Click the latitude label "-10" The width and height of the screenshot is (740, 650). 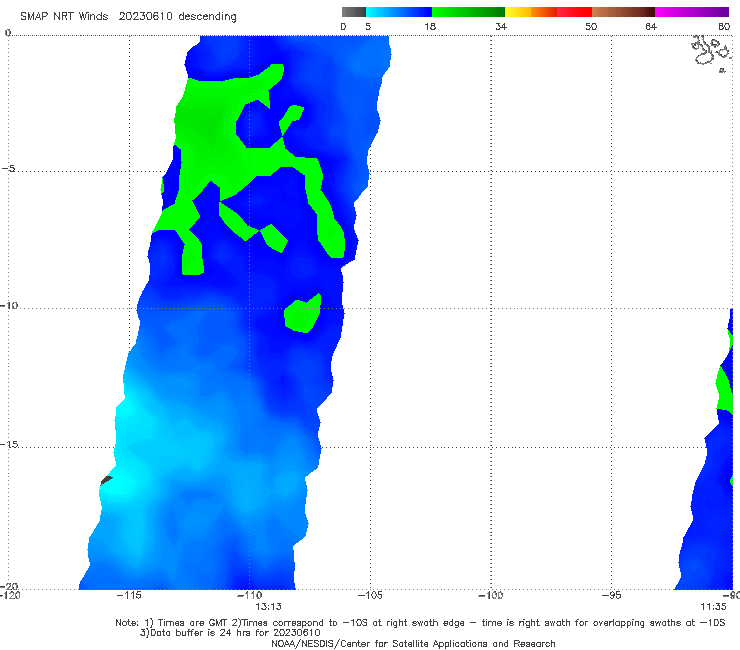coord(9,305)
